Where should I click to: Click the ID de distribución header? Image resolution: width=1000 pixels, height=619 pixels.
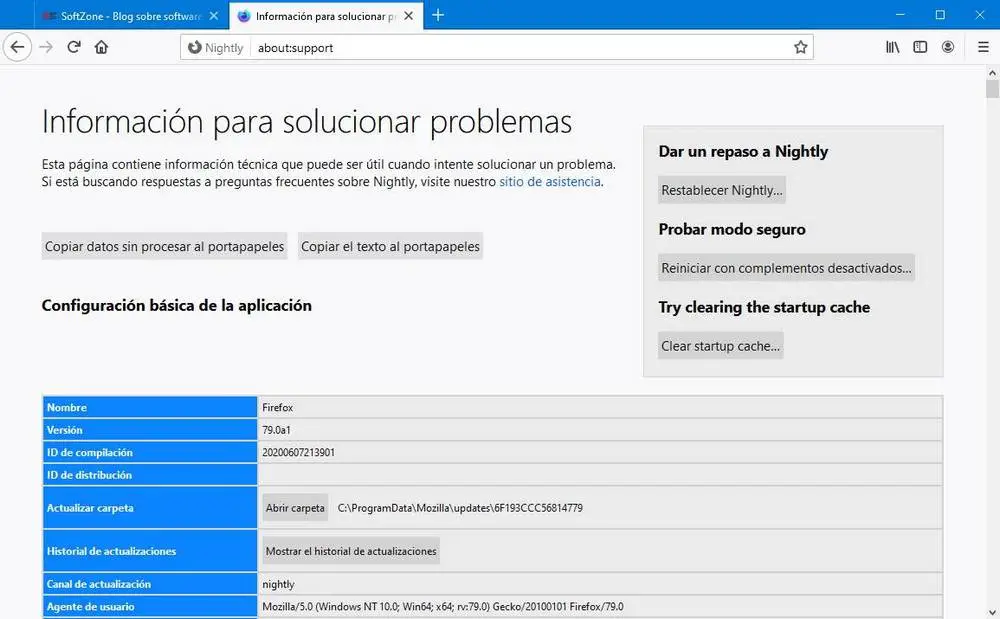(x=150, y=475)
